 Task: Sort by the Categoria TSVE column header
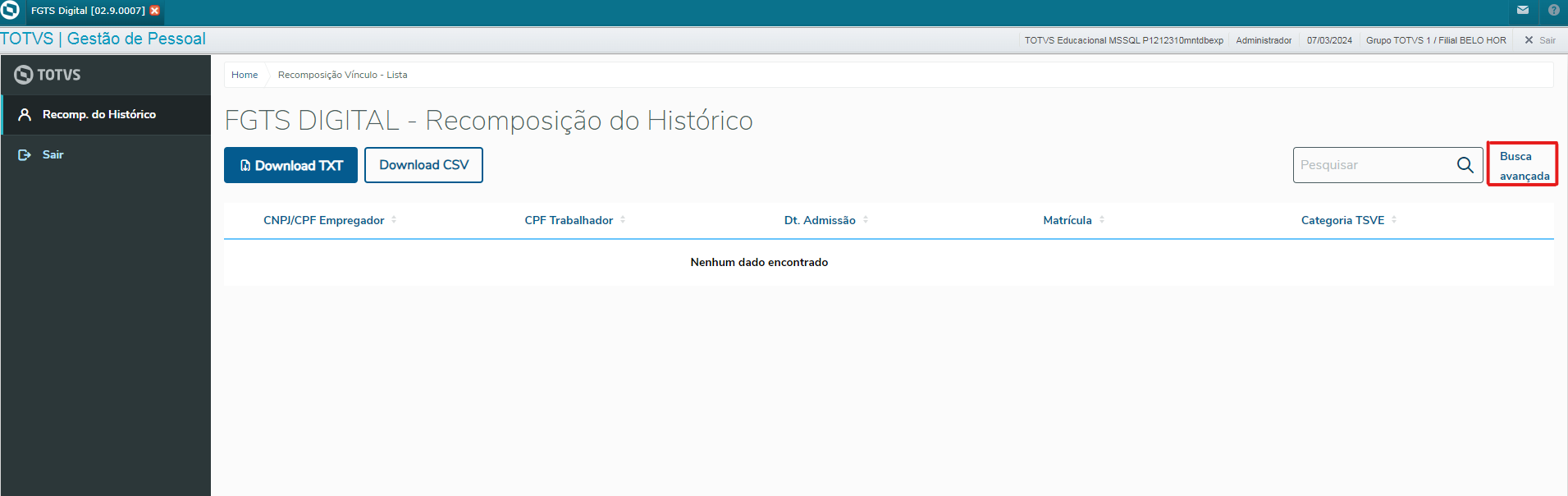[1342, 220]
